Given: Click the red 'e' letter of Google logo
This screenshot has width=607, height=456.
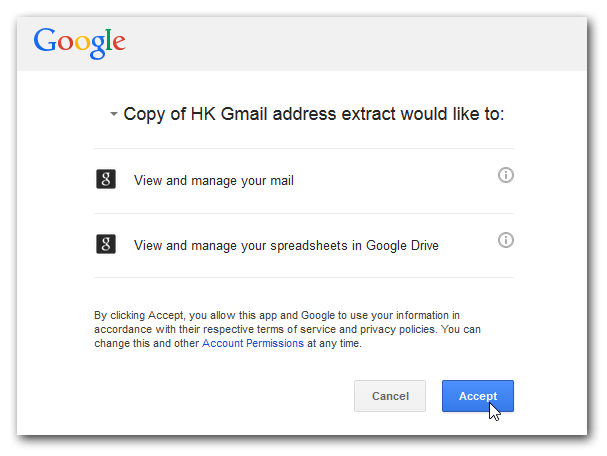Looking at the screenshot, I should click(119, 43).
